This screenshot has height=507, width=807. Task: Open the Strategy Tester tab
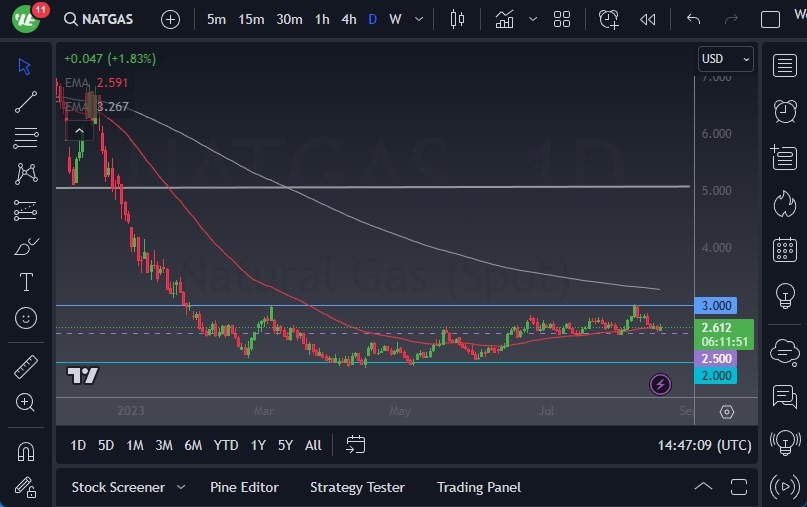tap(357, 487)
